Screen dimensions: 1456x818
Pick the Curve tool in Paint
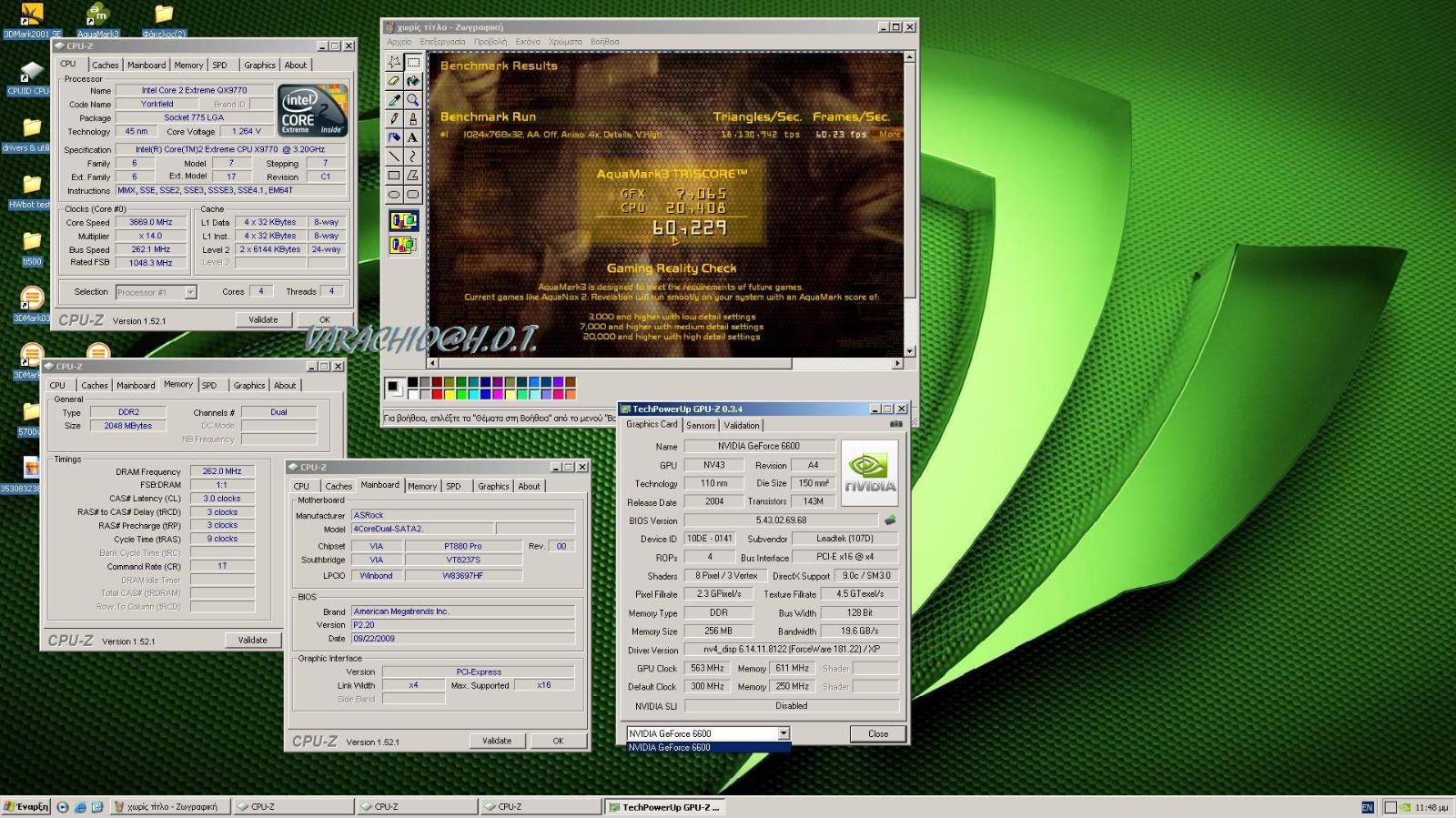point(413,157)
